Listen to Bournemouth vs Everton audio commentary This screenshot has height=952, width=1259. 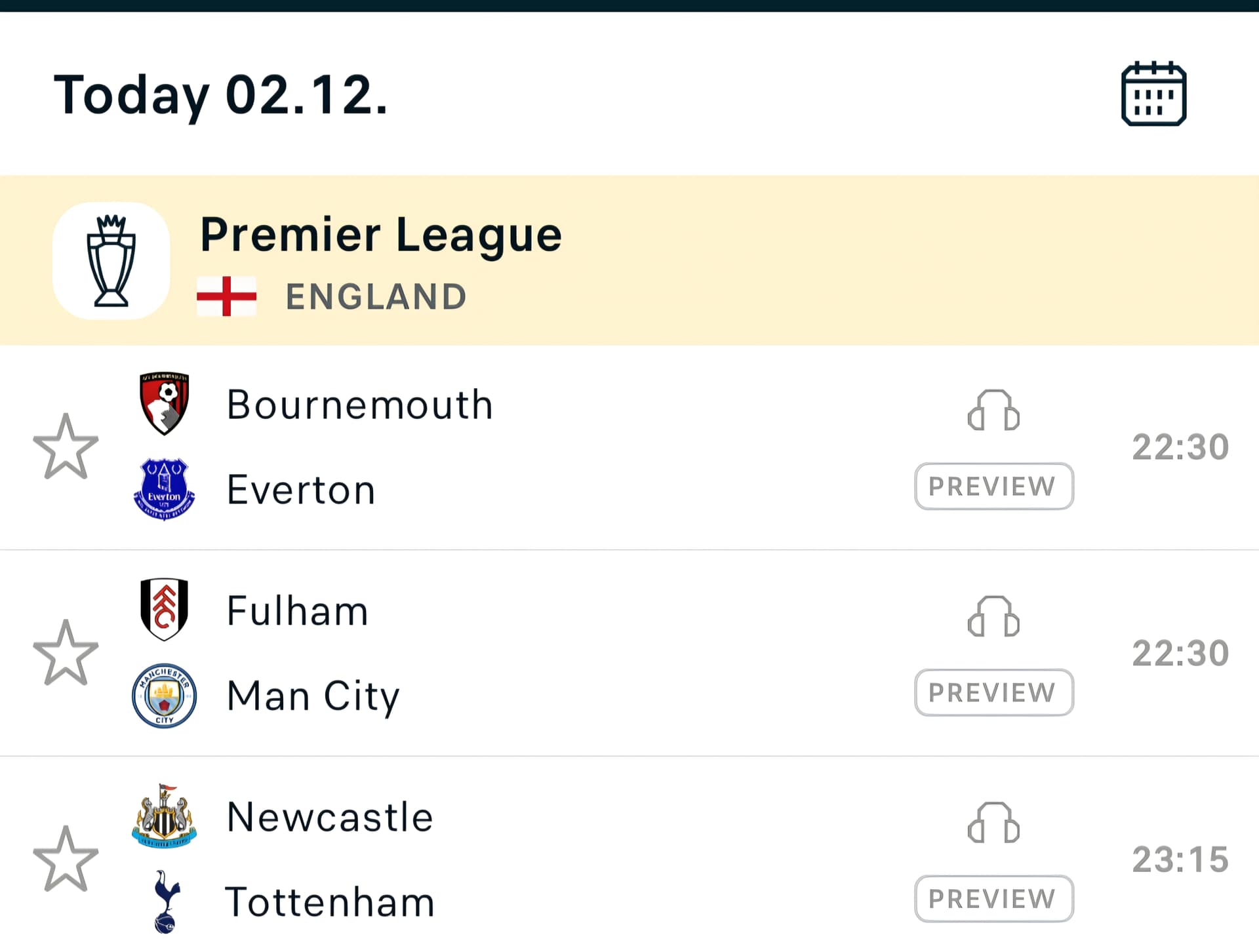993,411
